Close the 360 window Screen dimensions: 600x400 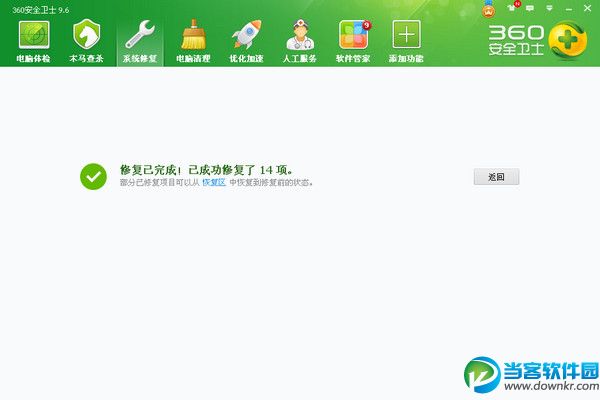tap(587, 8)
